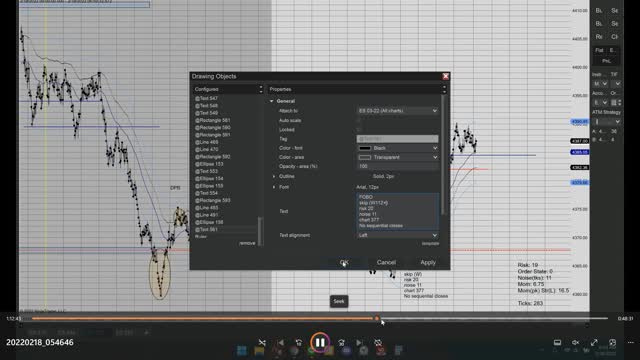Viewport: 640px width, 360px height.
Task: Open the player's more options menu
Action: click(x=631, y=342)
